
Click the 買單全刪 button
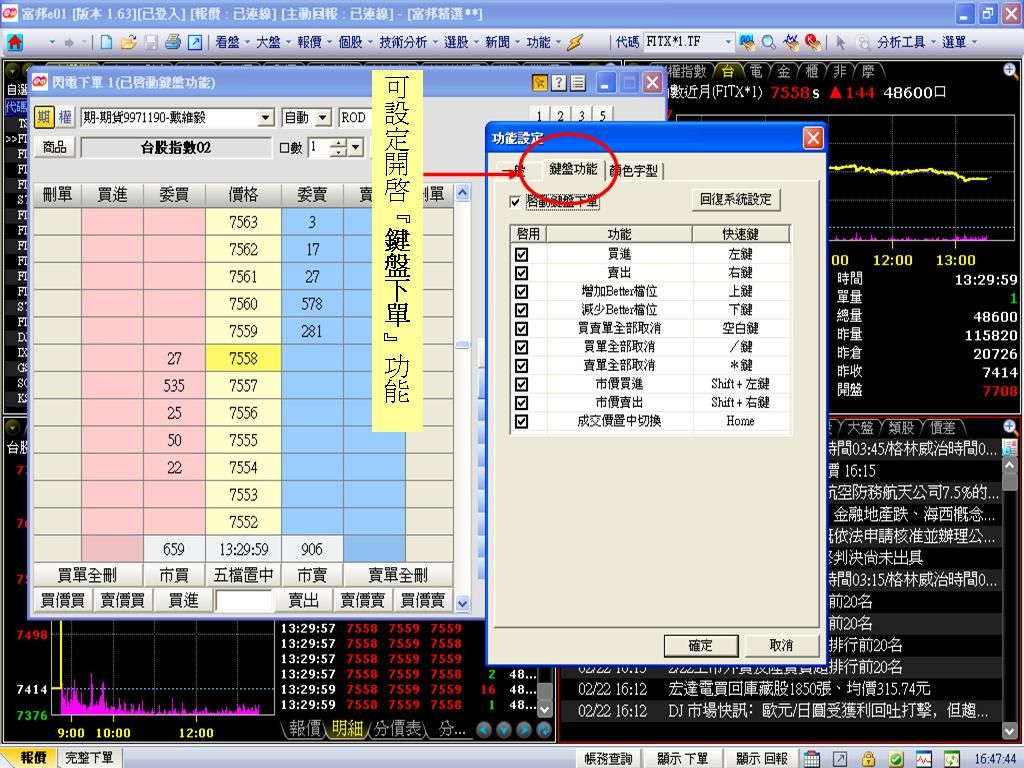pyautogui.click(x=88, y=575)
